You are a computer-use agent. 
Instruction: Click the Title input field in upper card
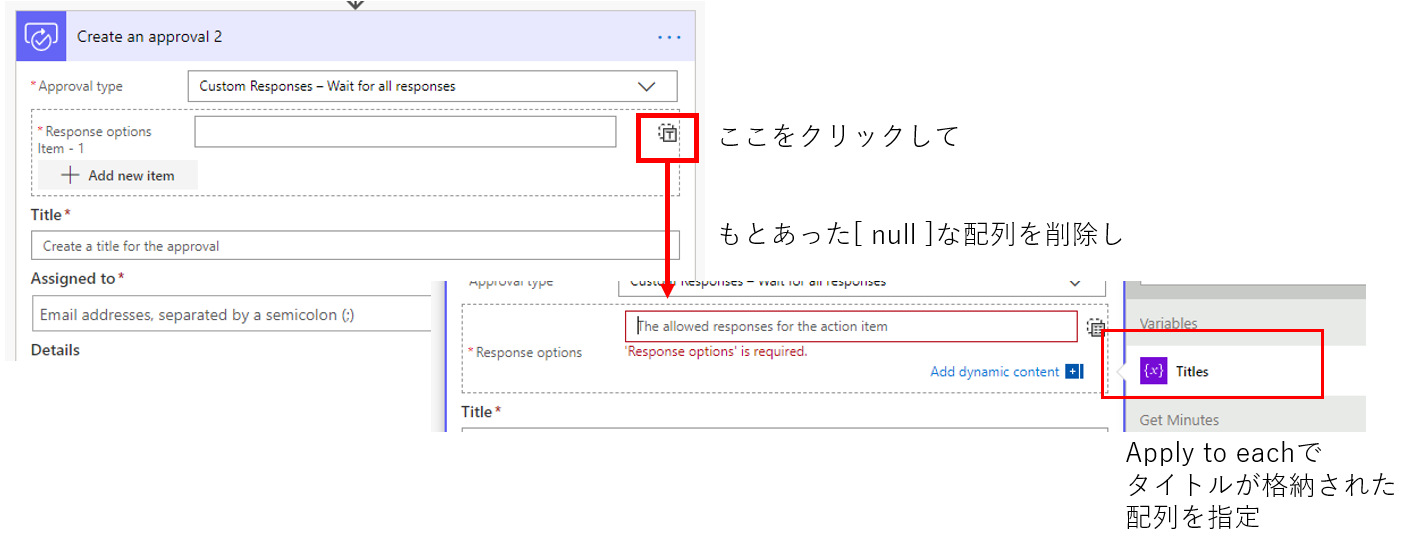[x=355, y=245]
